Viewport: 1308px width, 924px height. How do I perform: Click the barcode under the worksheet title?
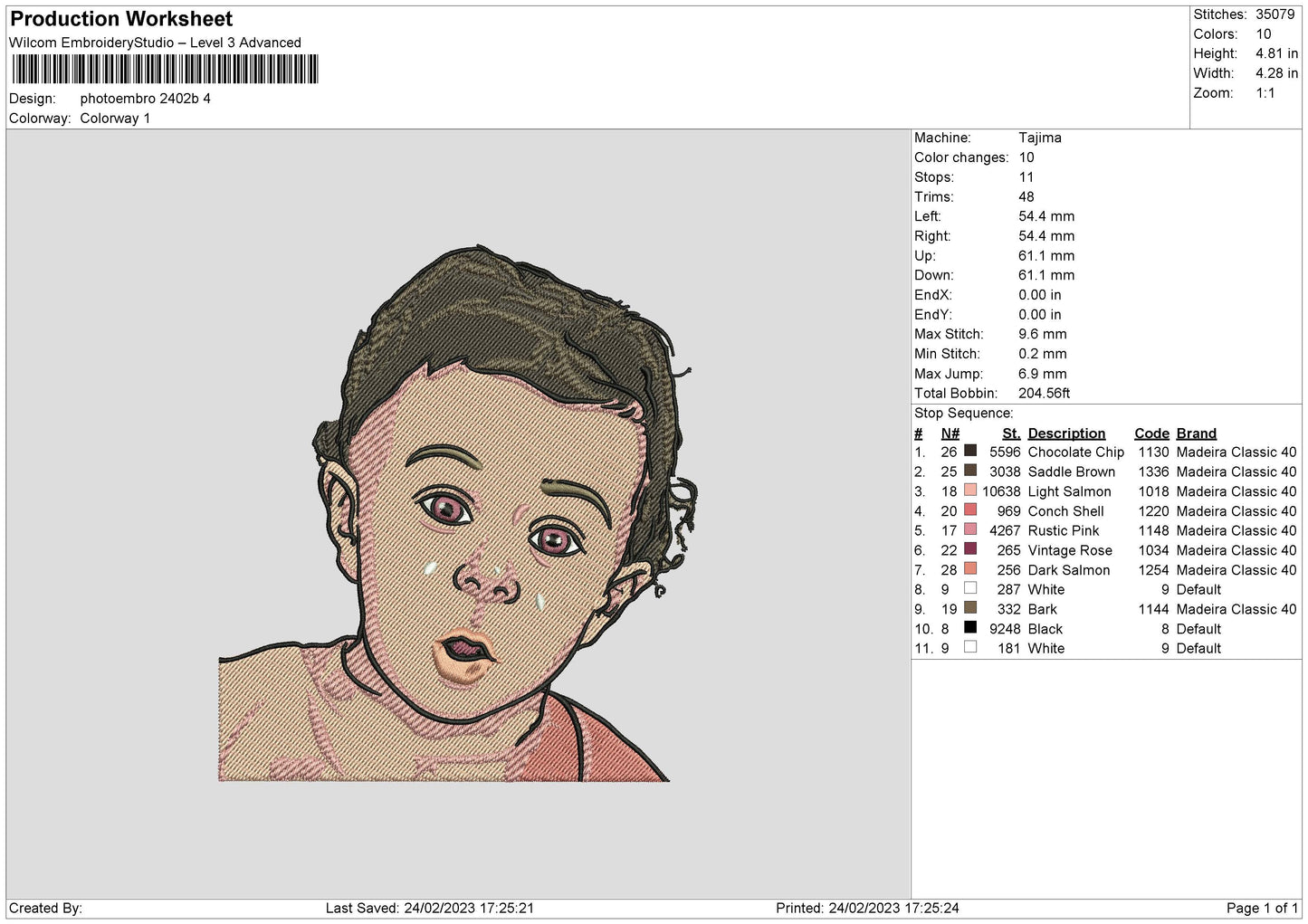[166, 69]
